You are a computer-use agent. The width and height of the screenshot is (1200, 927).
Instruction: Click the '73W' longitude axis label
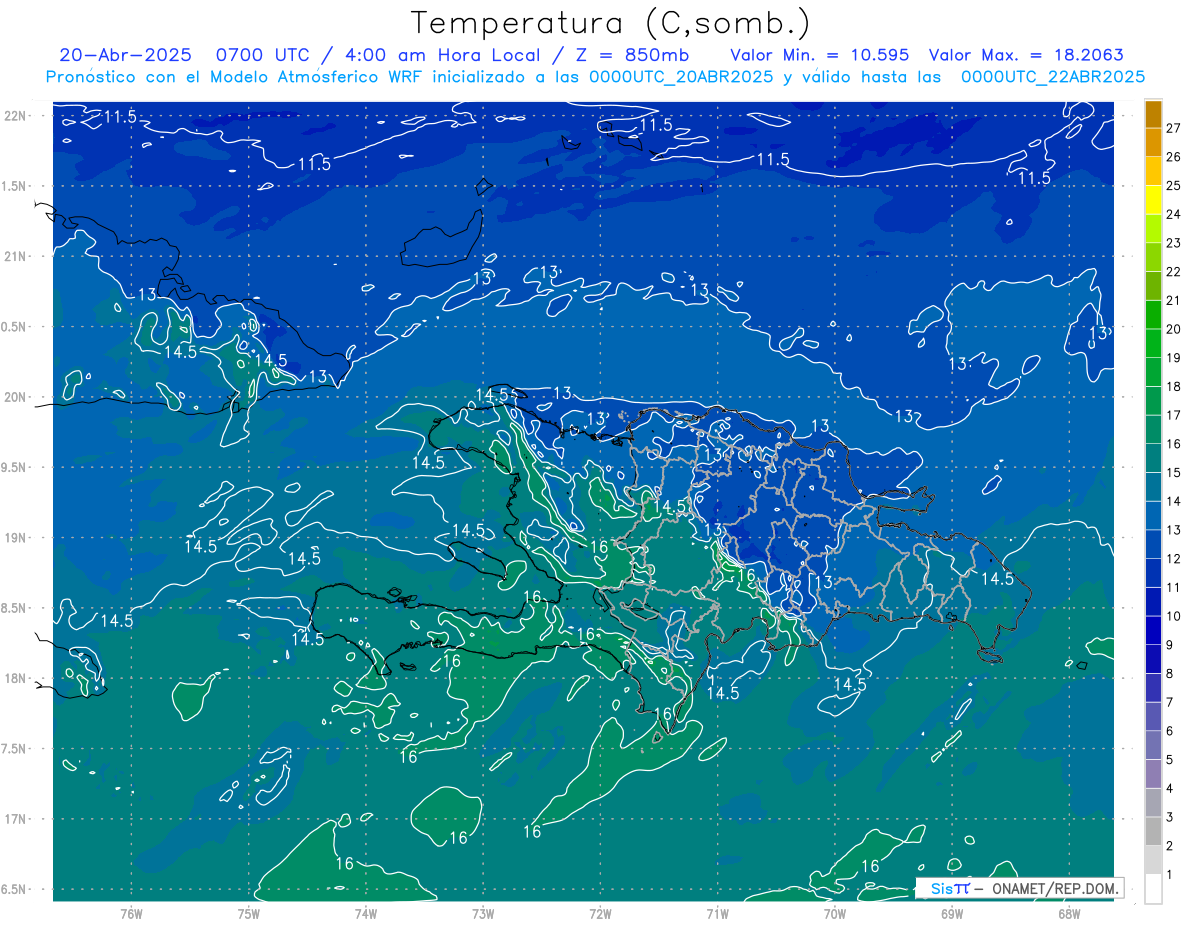[x=483, y=913]
